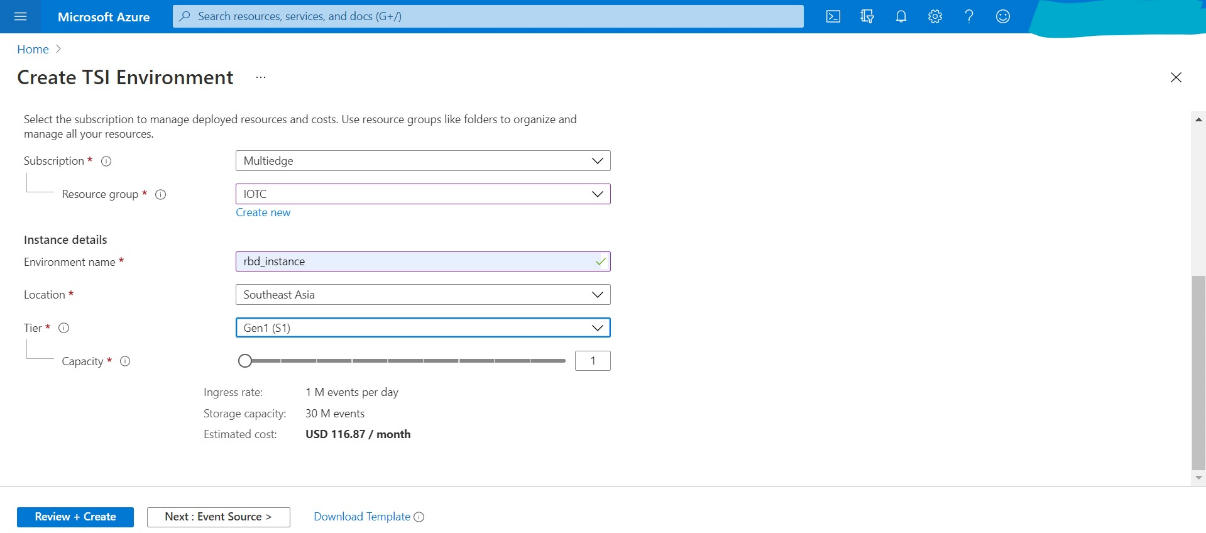
Task: Open the help question mark icon
Action: click(x=969, y=17)
